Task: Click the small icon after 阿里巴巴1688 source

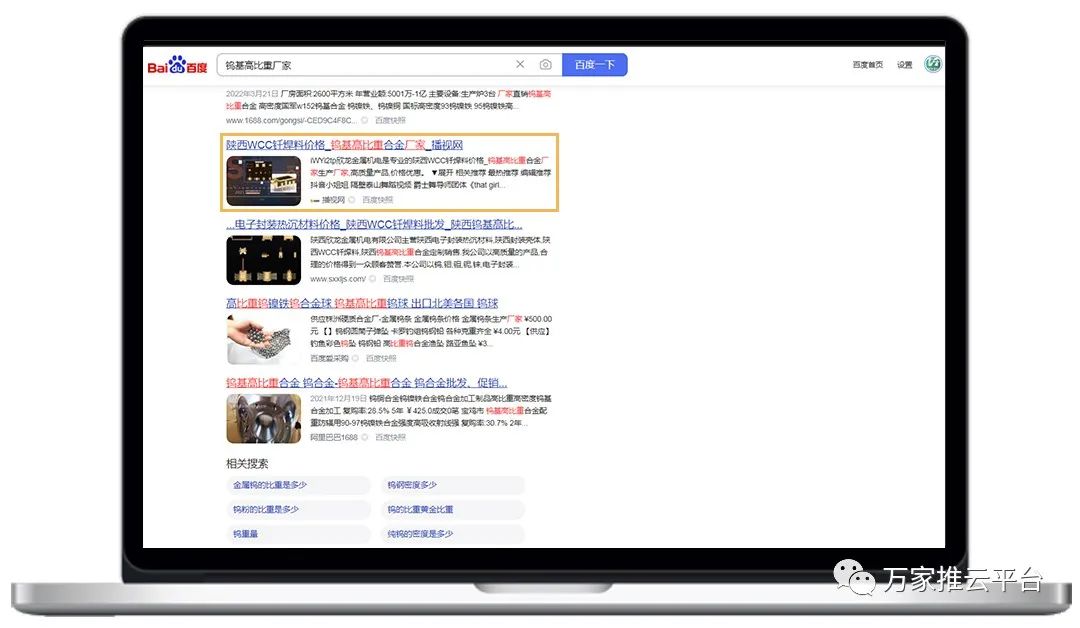Action: pos(366,437)
